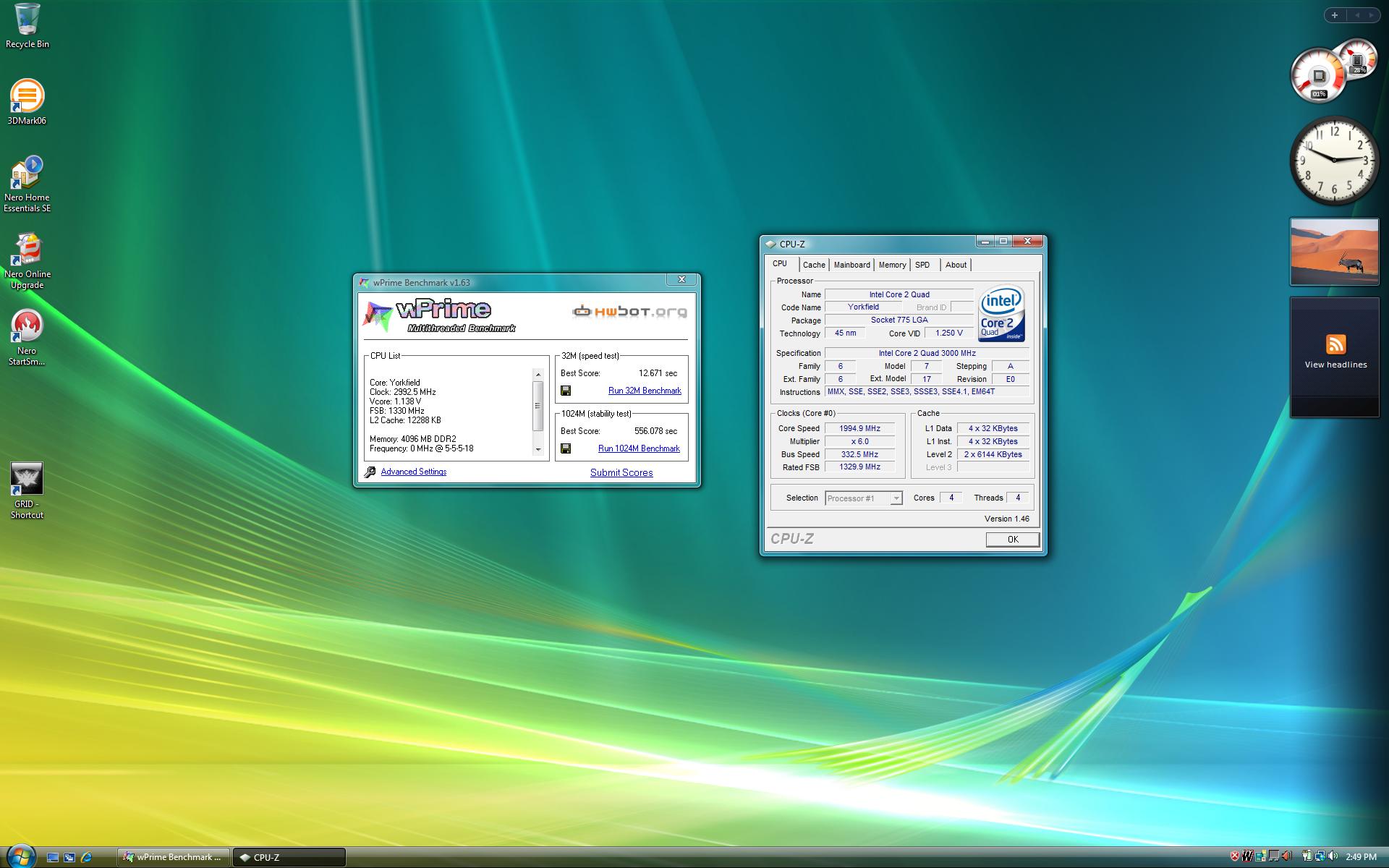The width and height of the screenshot is (1389, 868).
Task: Click the save icon beside Run 1024M Benchmark
Action: pyautogui.click(x=566, y=448)
